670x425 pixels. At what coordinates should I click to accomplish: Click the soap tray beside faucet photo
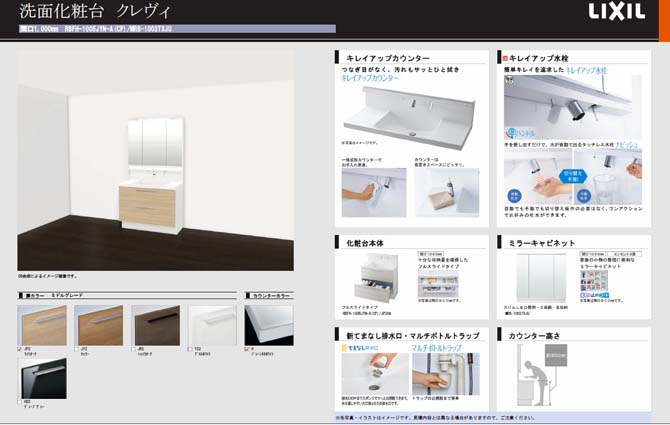447,192
